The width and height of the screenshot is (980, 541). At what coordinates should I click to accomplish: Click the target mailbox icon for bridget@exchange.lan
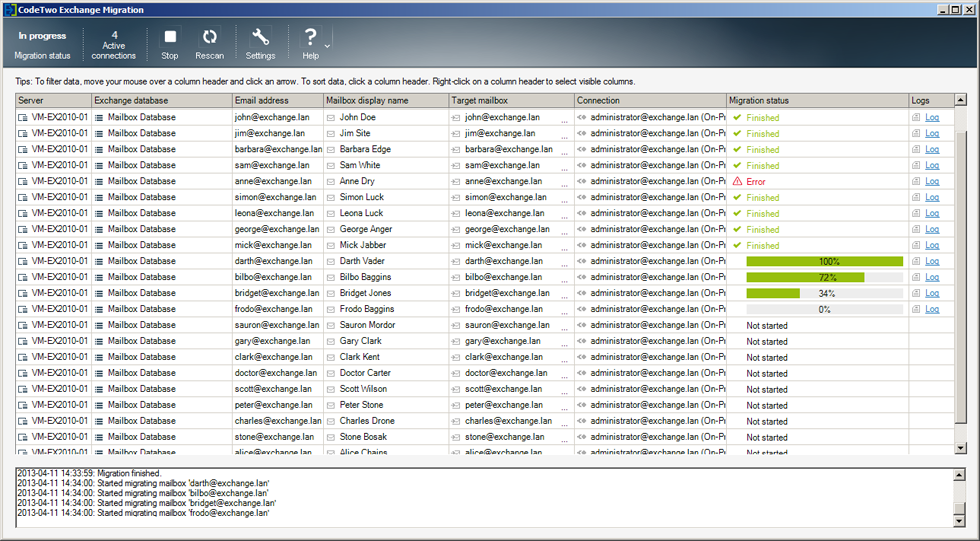(456, 294)
